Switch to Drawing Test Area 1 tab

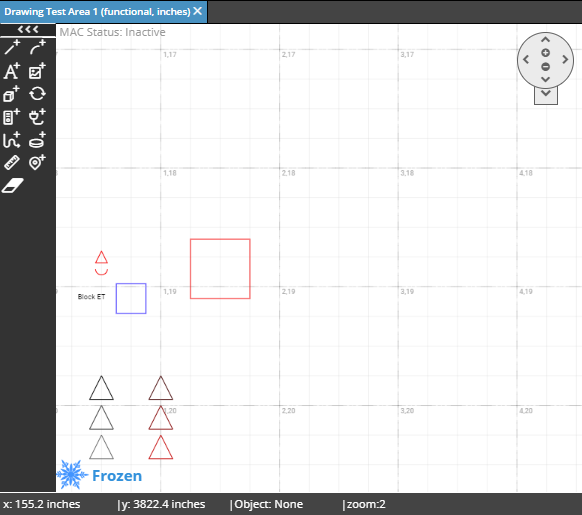point(97,12)
